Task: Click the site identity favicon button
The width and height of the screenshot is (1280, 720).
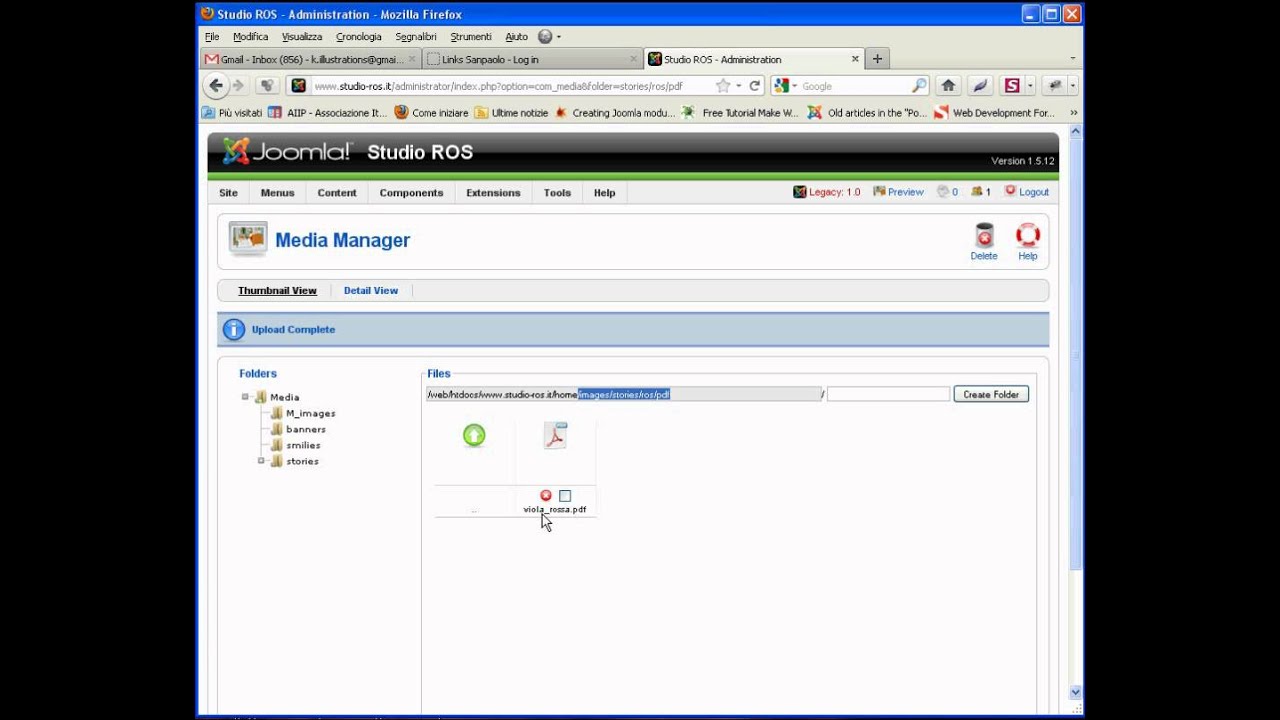Action: click(298, 86)
